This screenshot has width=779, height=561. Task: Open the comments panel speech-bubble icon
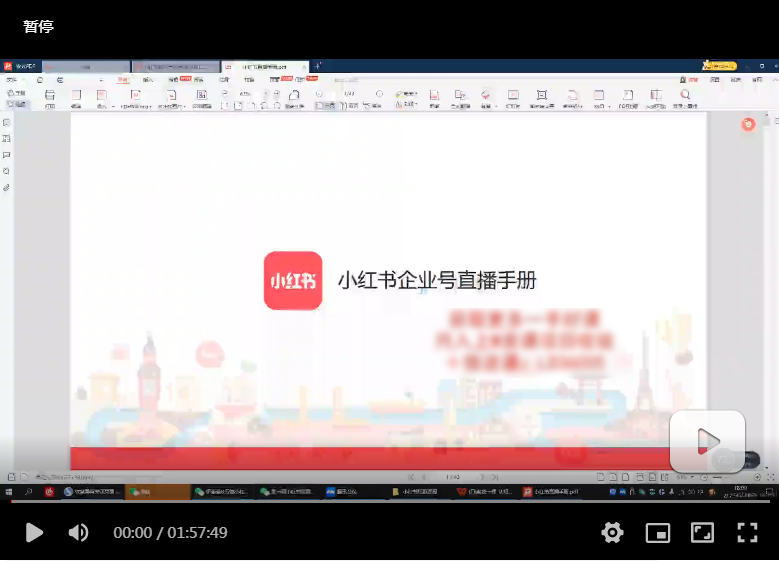(6, 155)
